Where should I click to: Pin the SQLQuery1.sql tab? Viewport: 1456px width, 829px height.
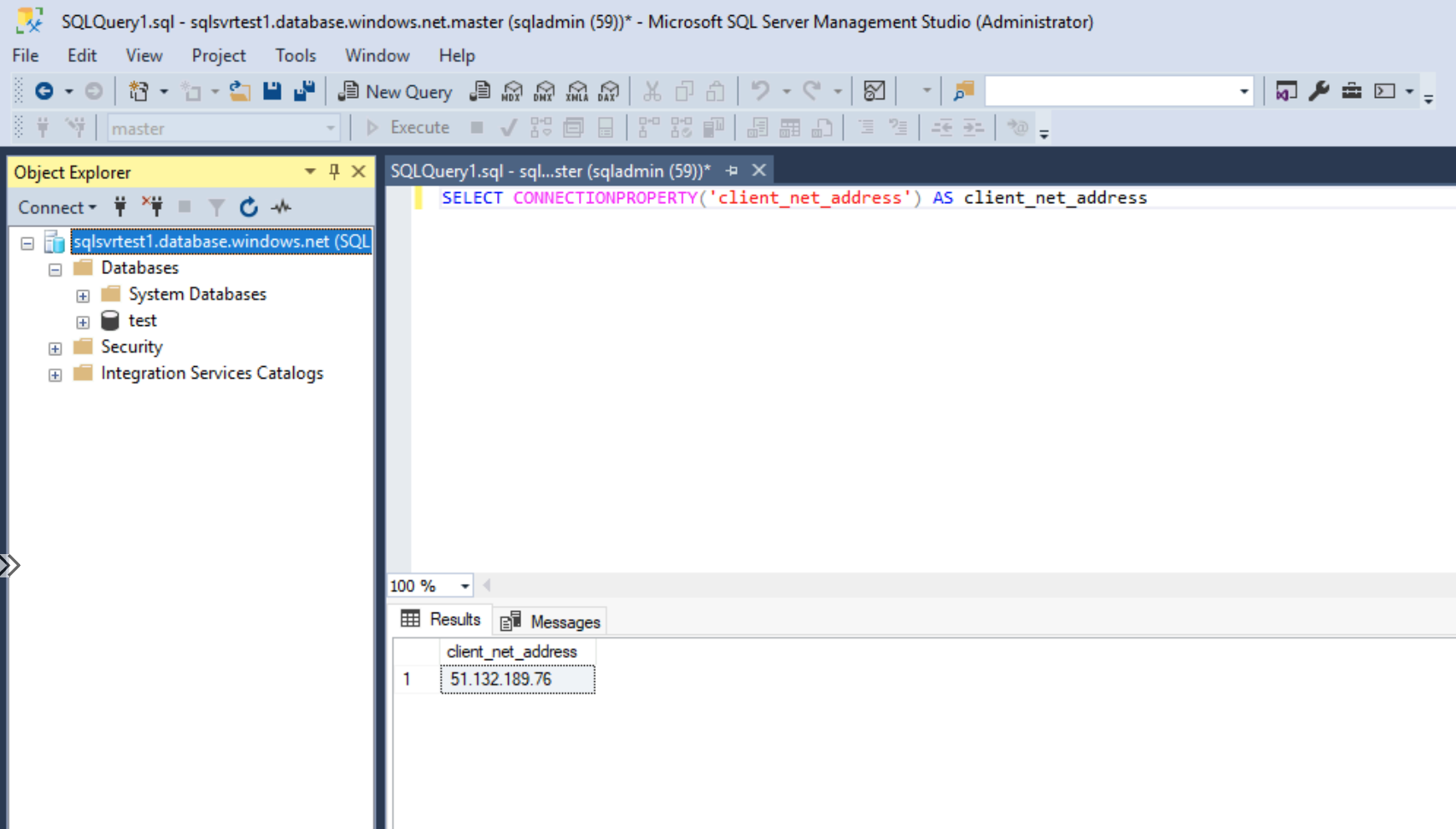pyautogui.click(x=732, y=170)
